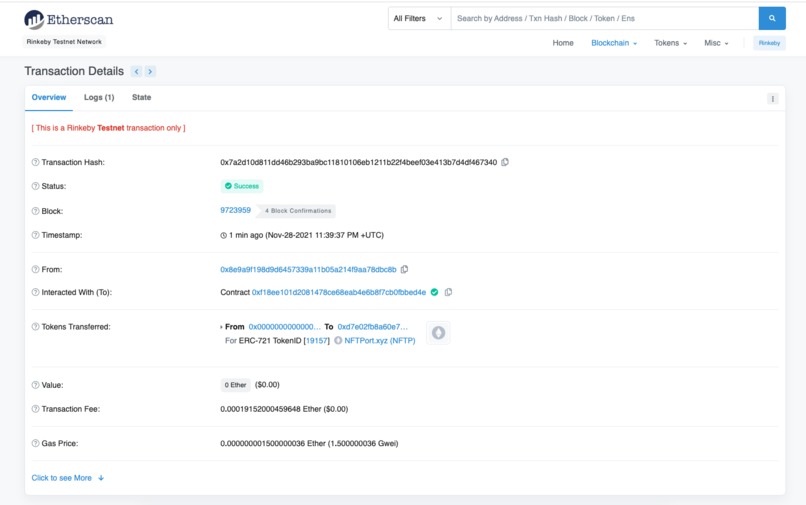Expand Click to see More
The width and height of the screenshot is (806, 505).
click(68, 478)
